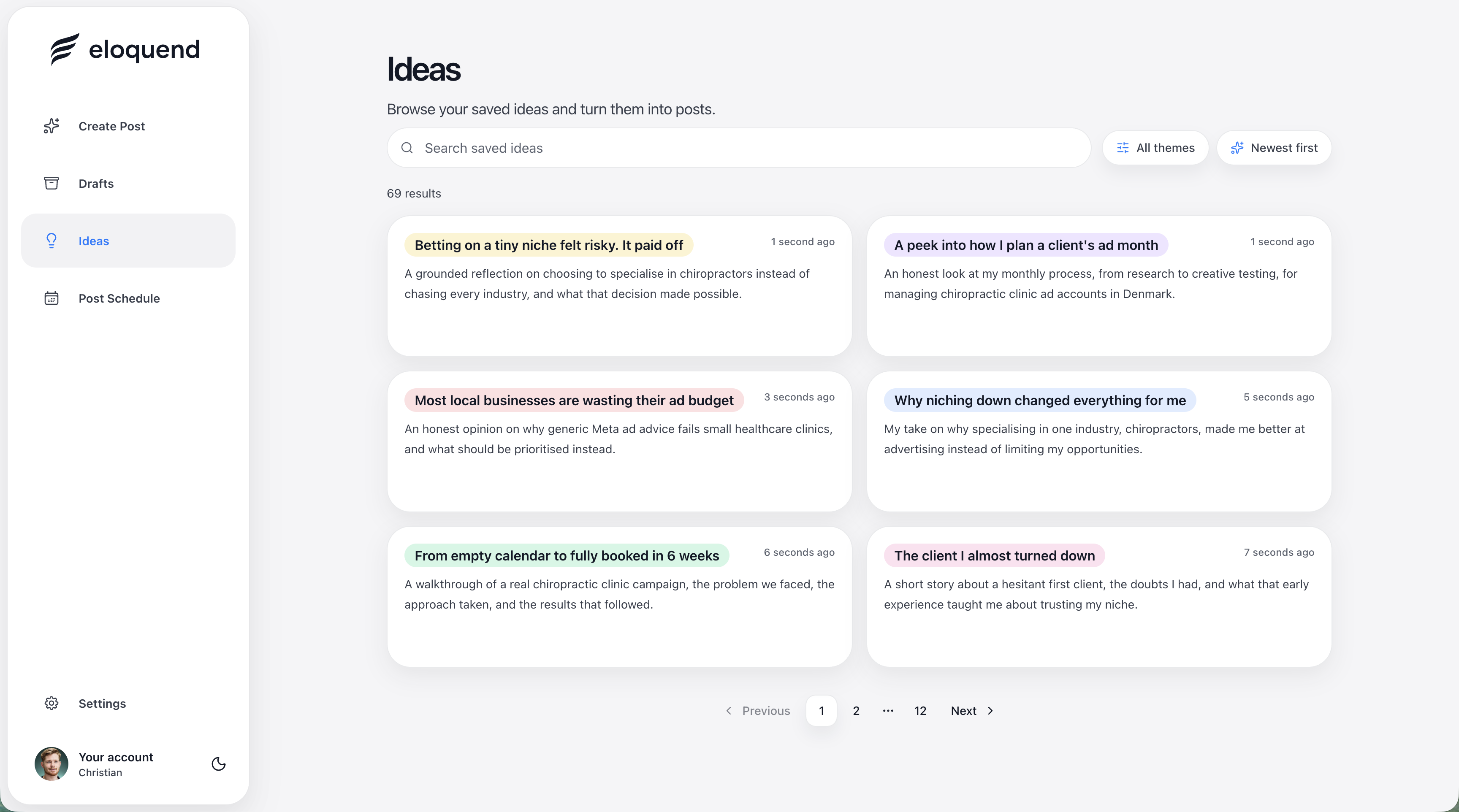Click the Next page button
1459x812 pixels.
pos(972,711)
